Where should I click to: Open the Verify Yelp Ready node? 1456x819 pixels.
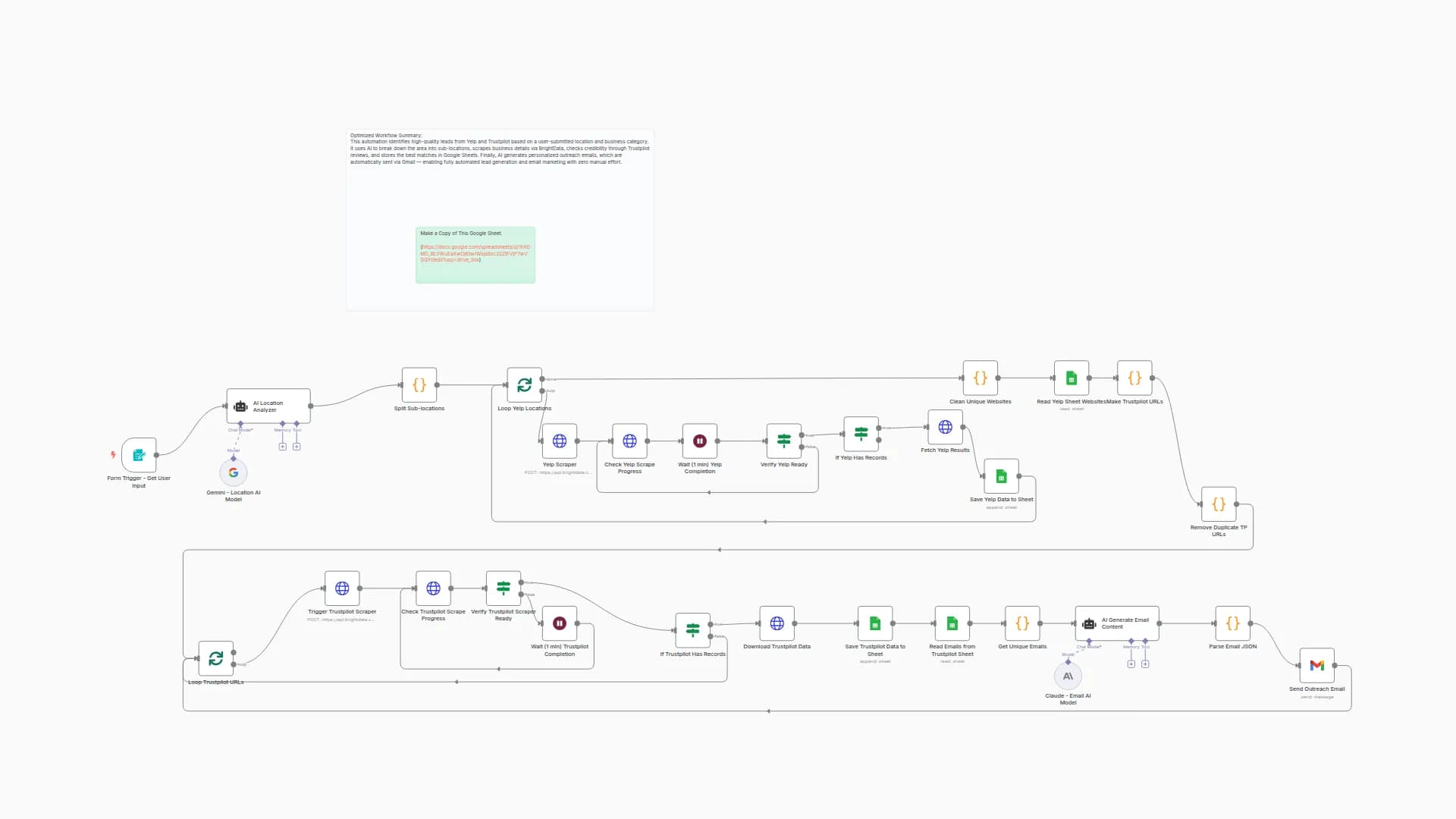tap(784, 441)
